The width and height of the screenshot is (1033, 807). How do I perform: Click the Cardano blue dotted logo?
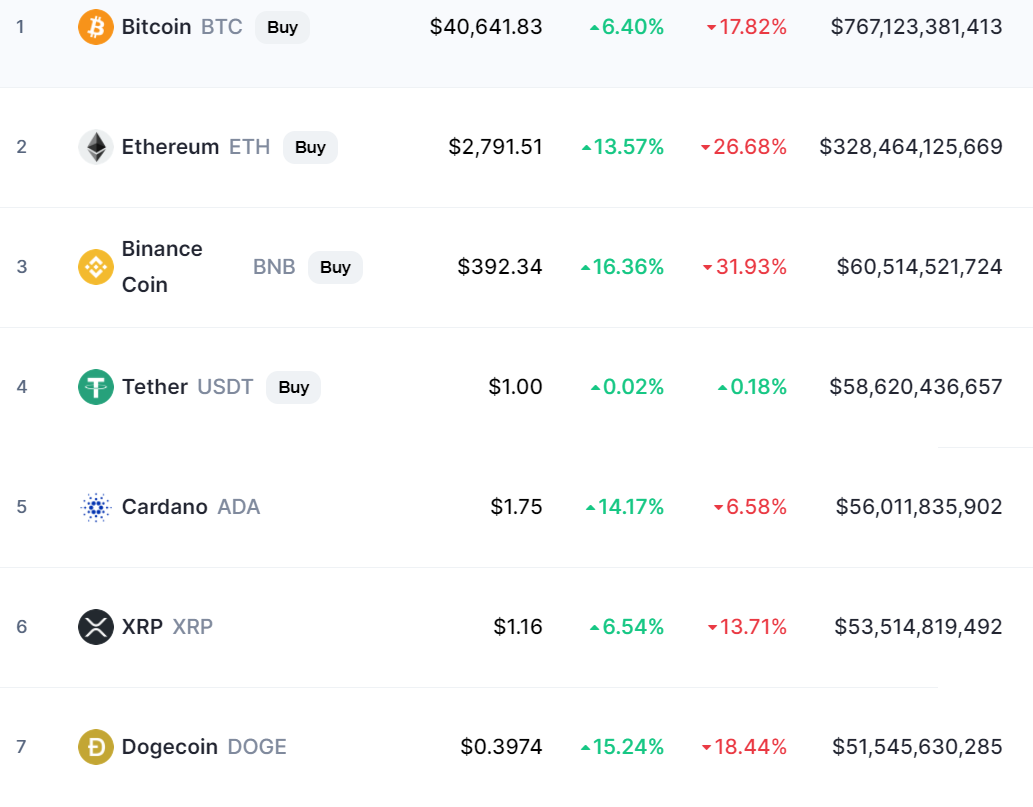(96, 507)
